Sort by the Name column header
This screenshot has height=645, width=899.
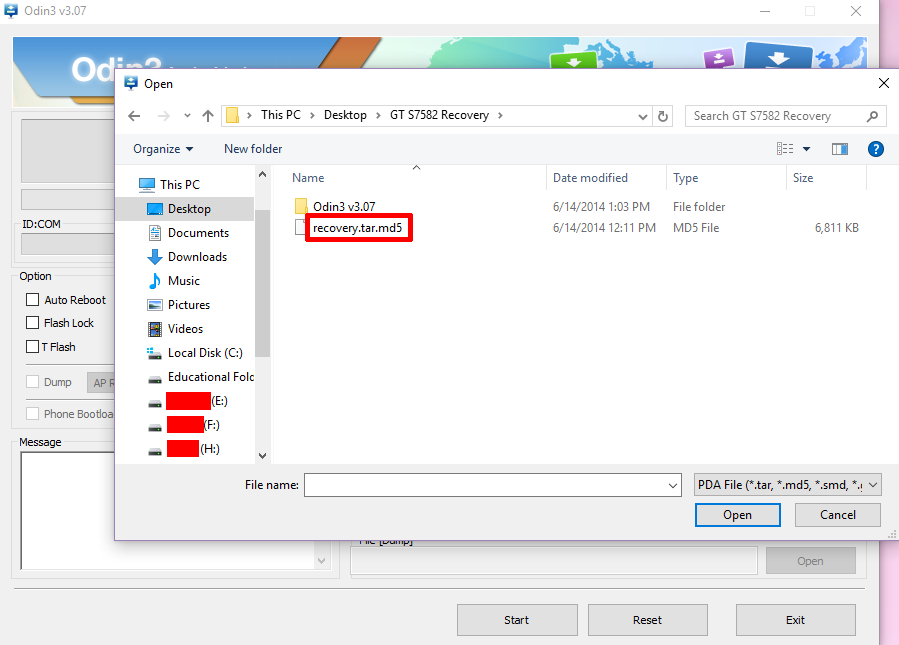point(308,178)
